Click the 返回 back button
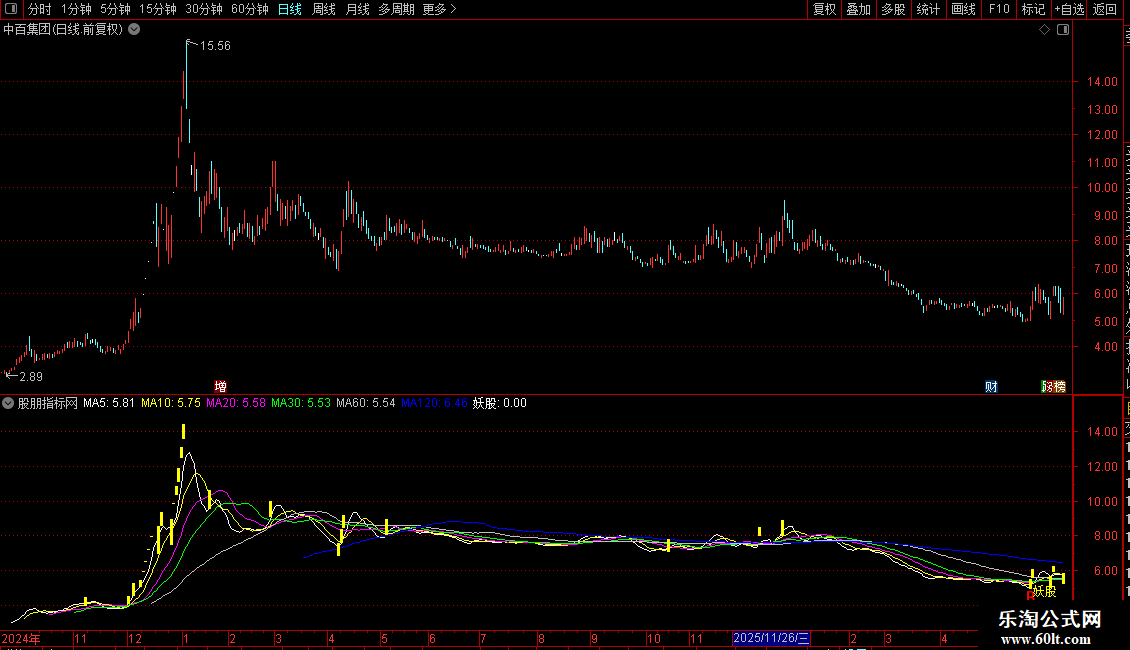The height and width of the screenshot is (650, 1130). pyautogui.click(x=1105, y=9)
